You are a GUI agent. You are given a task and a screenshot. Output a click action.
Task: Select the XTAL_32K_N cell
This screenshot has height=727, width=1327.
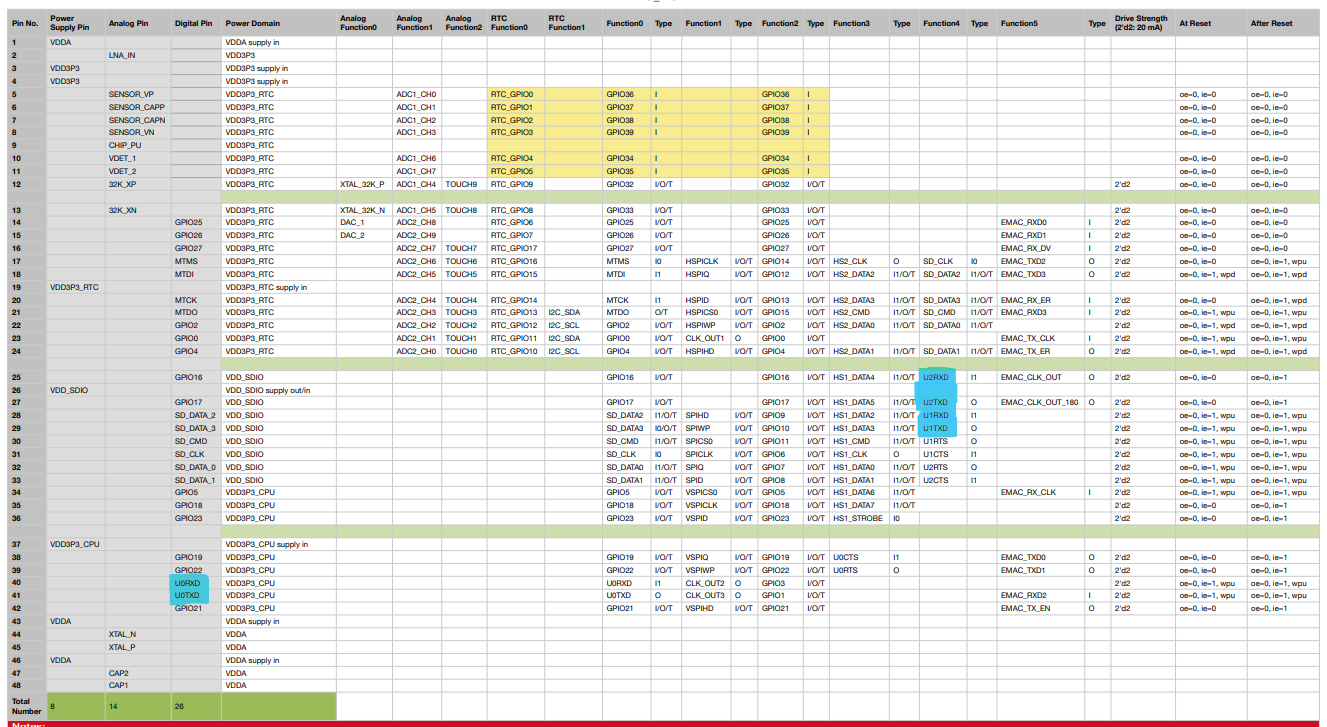[364, 210]
